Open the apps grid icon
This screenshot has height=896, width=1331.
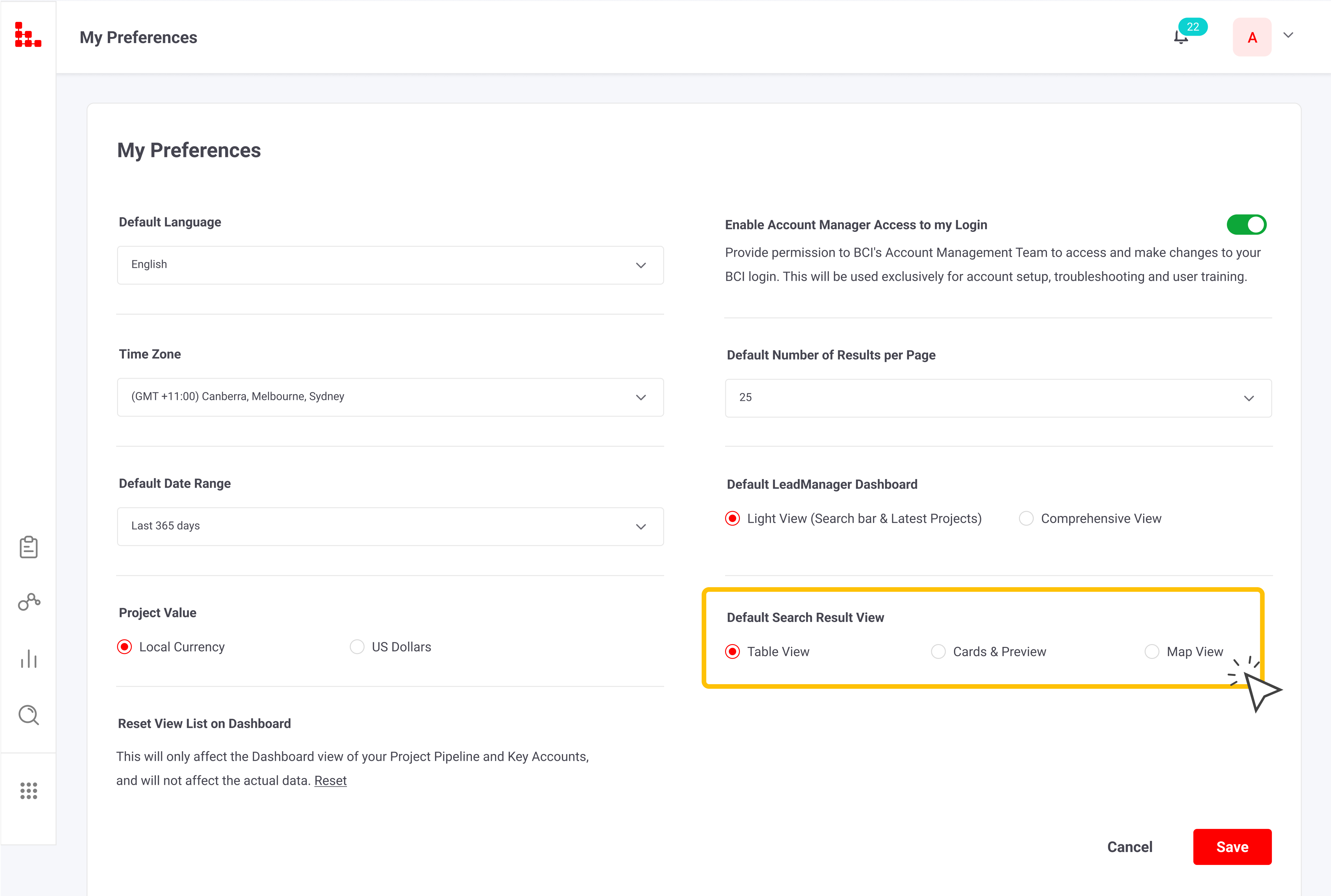coord(29,791)
